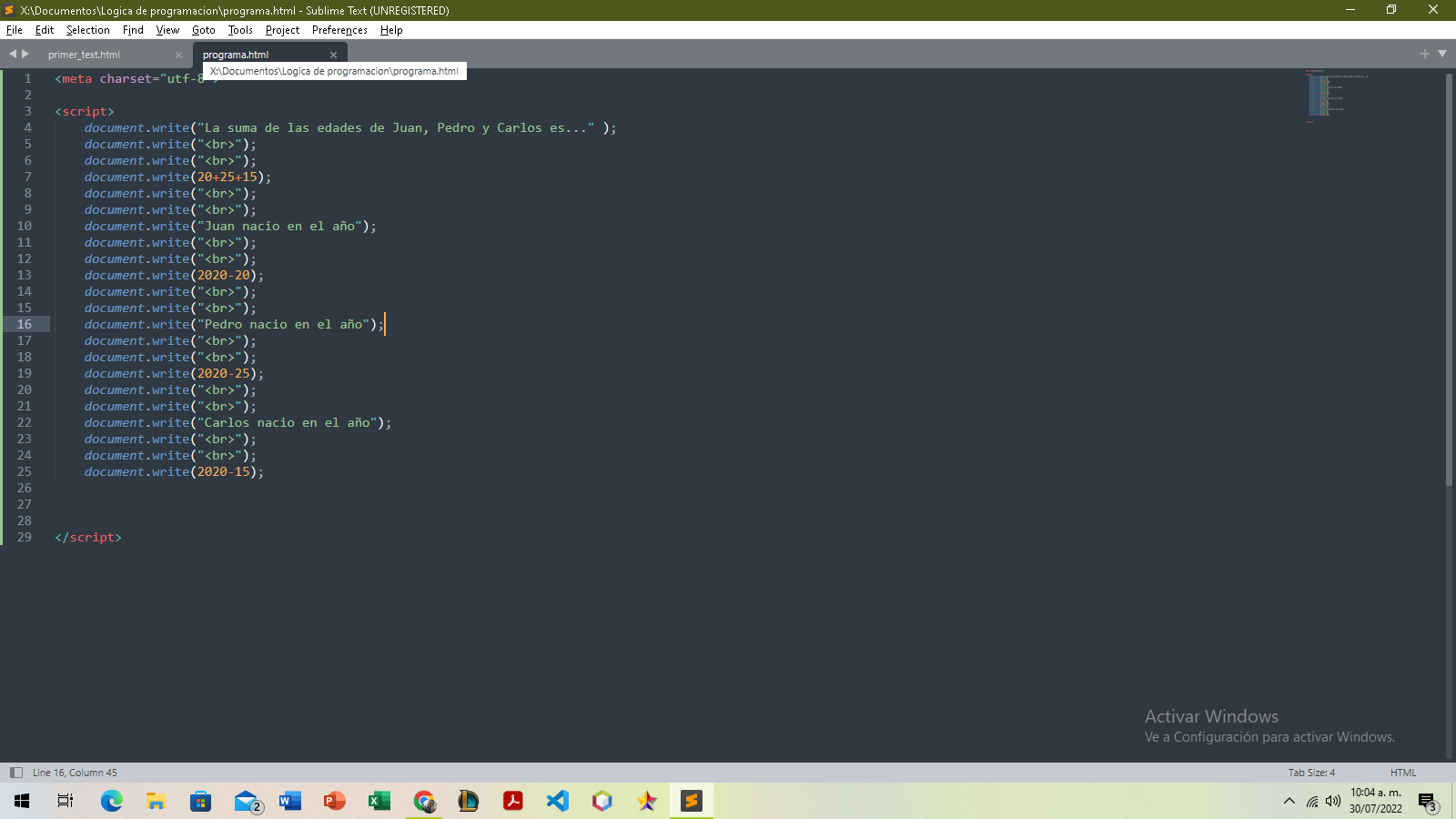Click the 2020-20 expression
The image size is (1456, 819).
(x=224, y=275)
